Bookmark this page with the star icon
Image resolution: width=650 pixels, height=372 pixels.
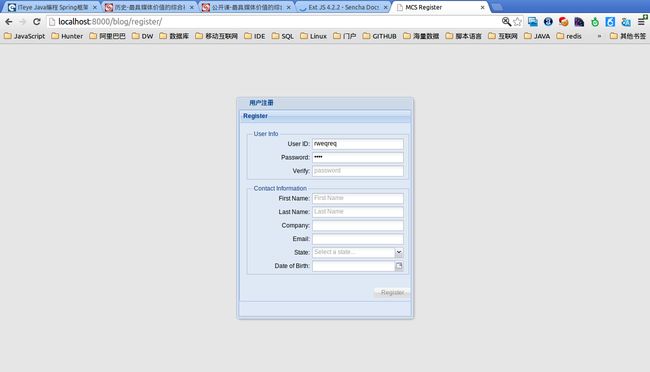[517, 22]
